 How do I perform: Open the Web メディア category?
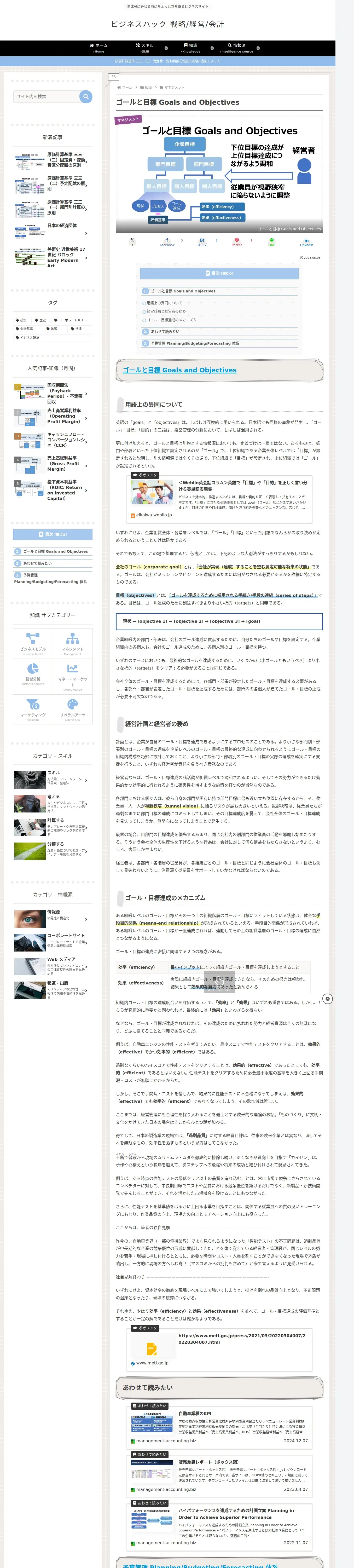point(53,967)
